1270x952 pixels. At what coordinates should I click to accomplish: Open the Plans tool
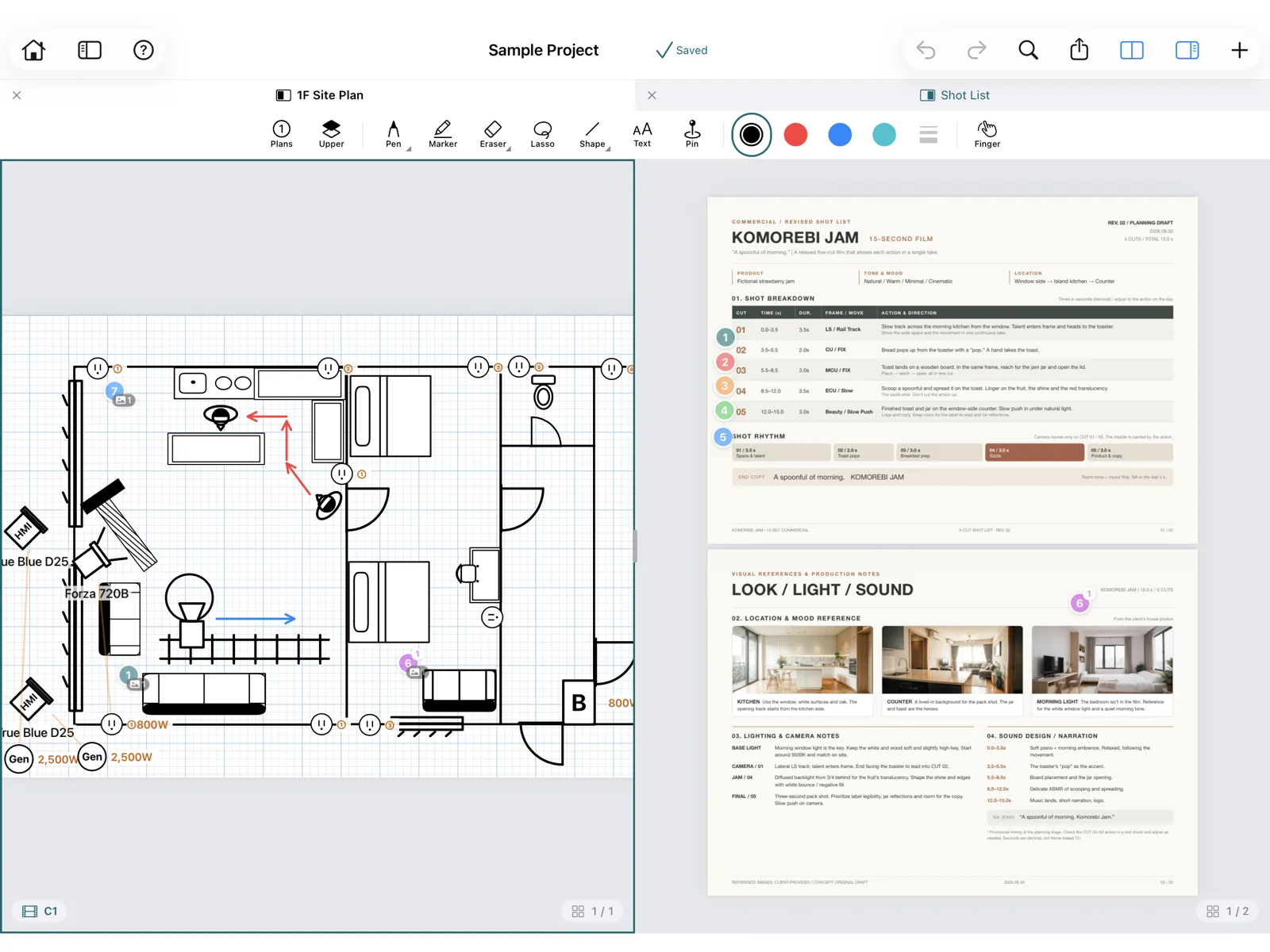click(x=281, y=134)
